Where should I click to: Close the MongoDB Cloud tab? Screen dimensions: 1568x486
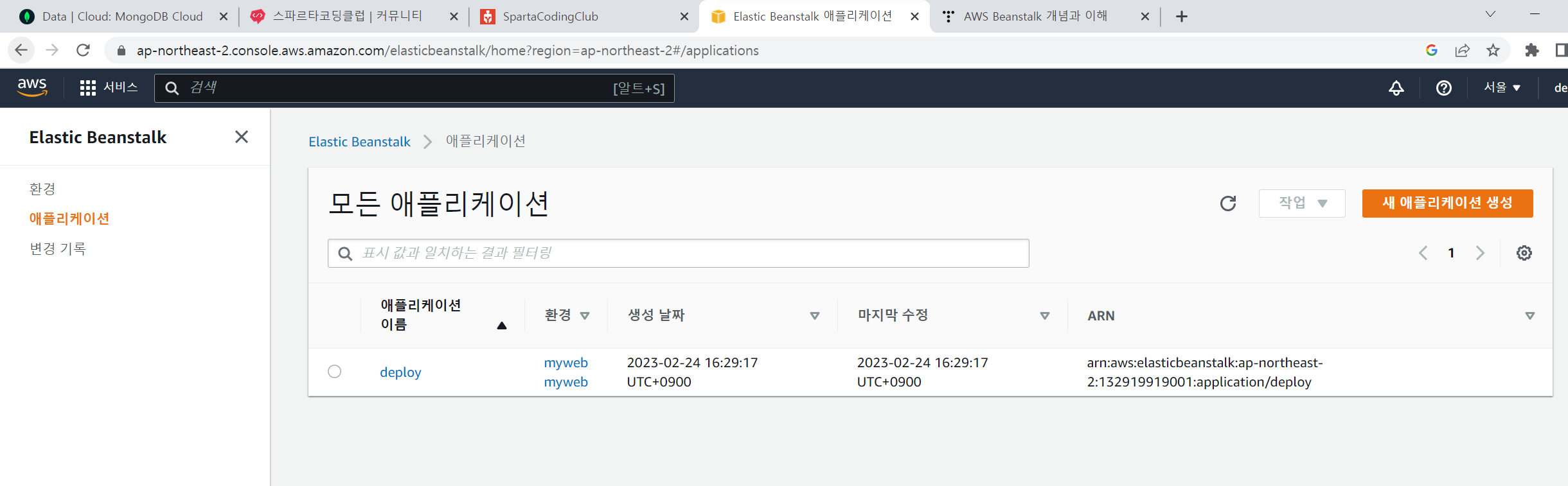[224, 17]
